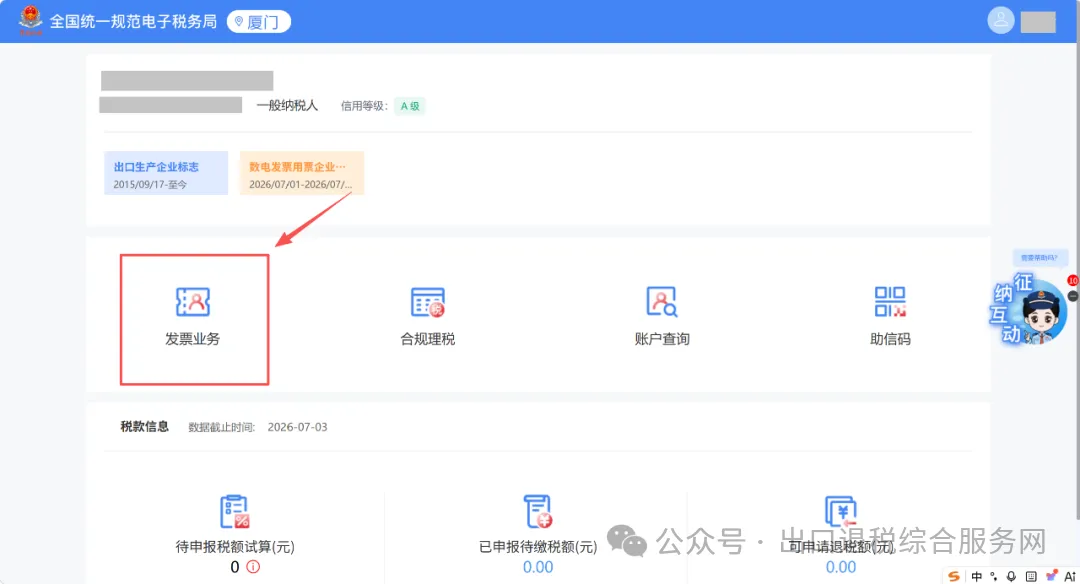This screenshot has width=1080, height=584.
Task: Open the 助信码 QR code icon
Action: pos(890,302)
